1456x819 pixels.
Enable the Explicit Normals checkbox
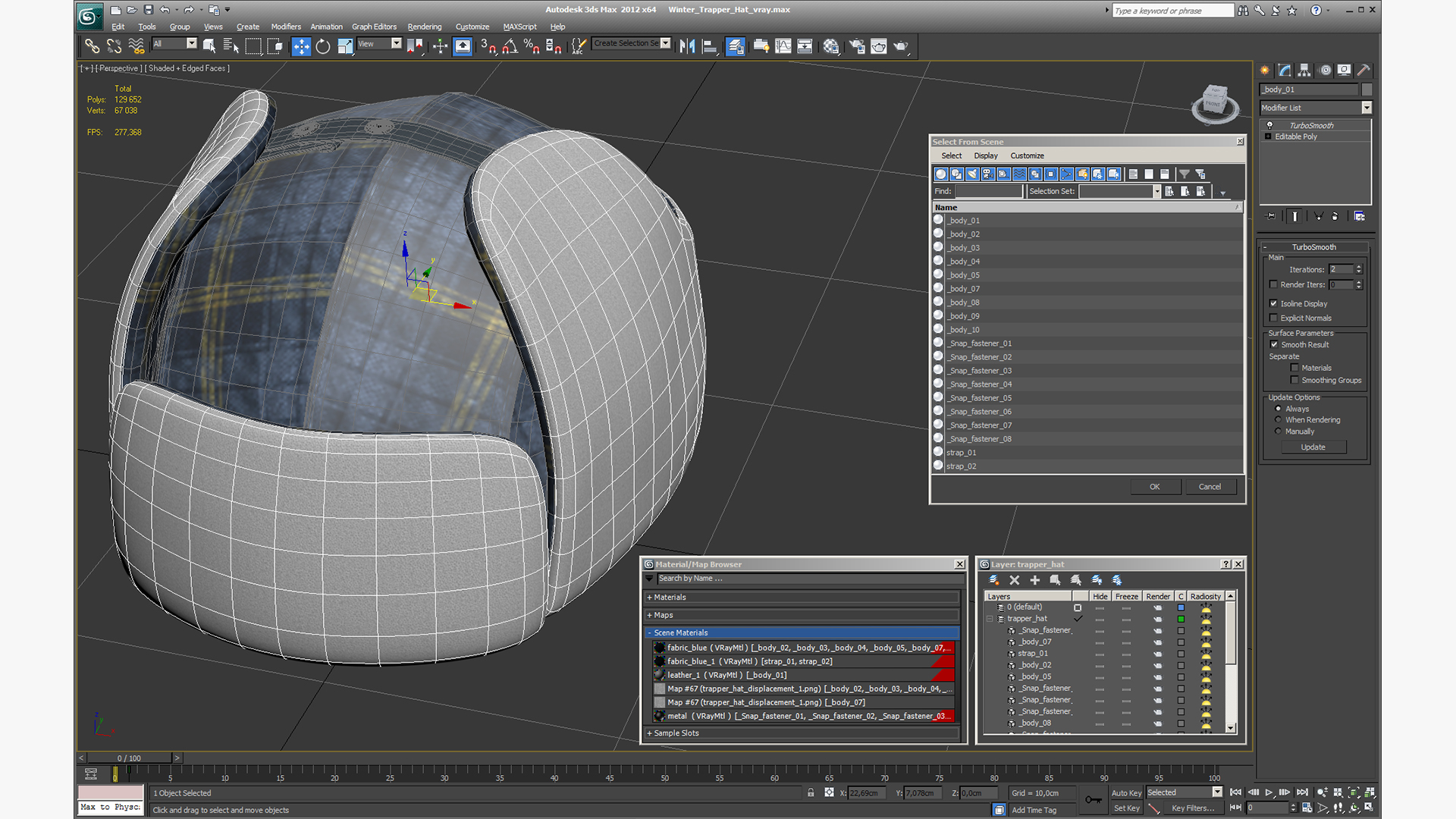[1274, 318]
